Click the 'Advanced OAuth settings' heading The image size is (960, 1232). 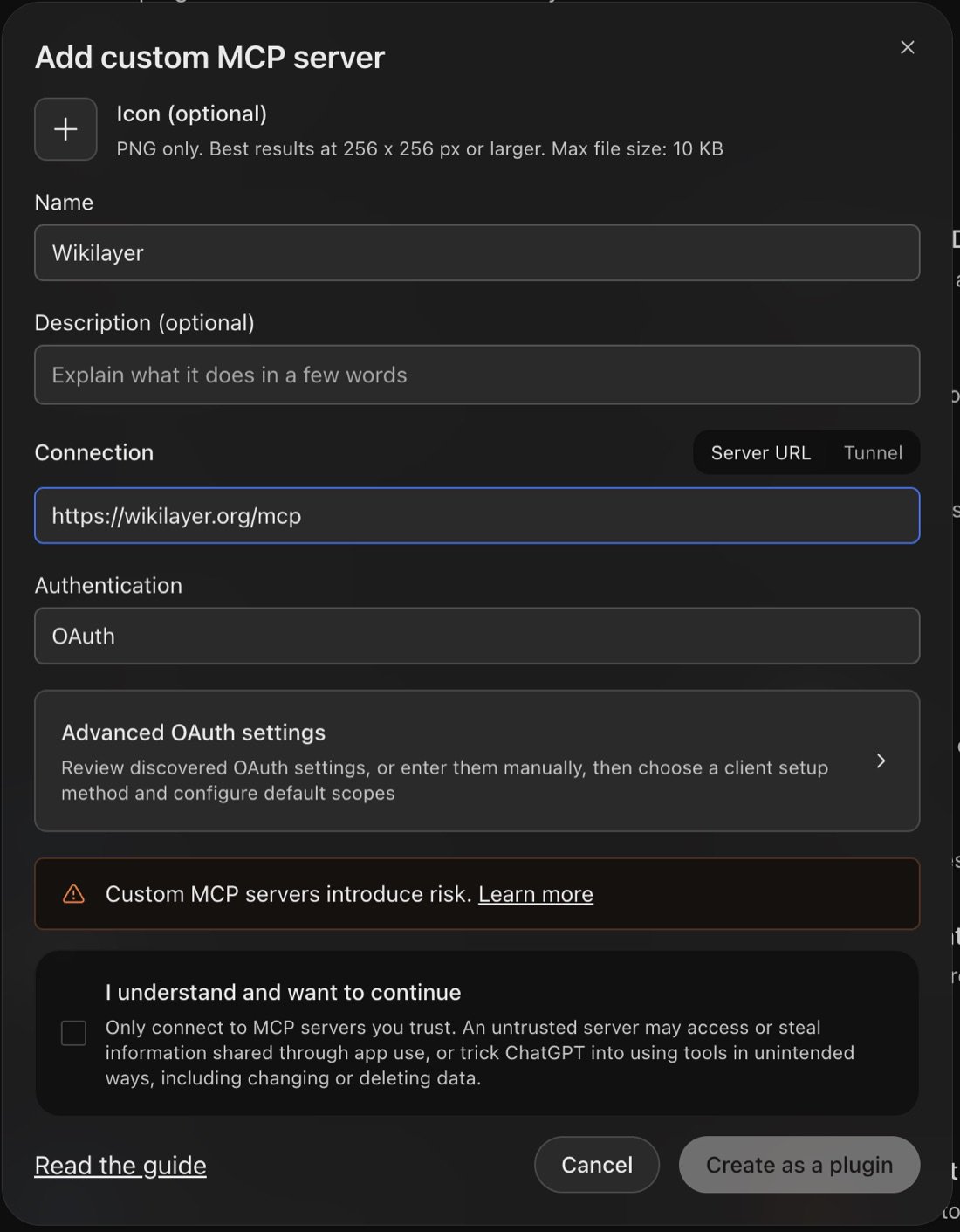click(x=193, y=732)
